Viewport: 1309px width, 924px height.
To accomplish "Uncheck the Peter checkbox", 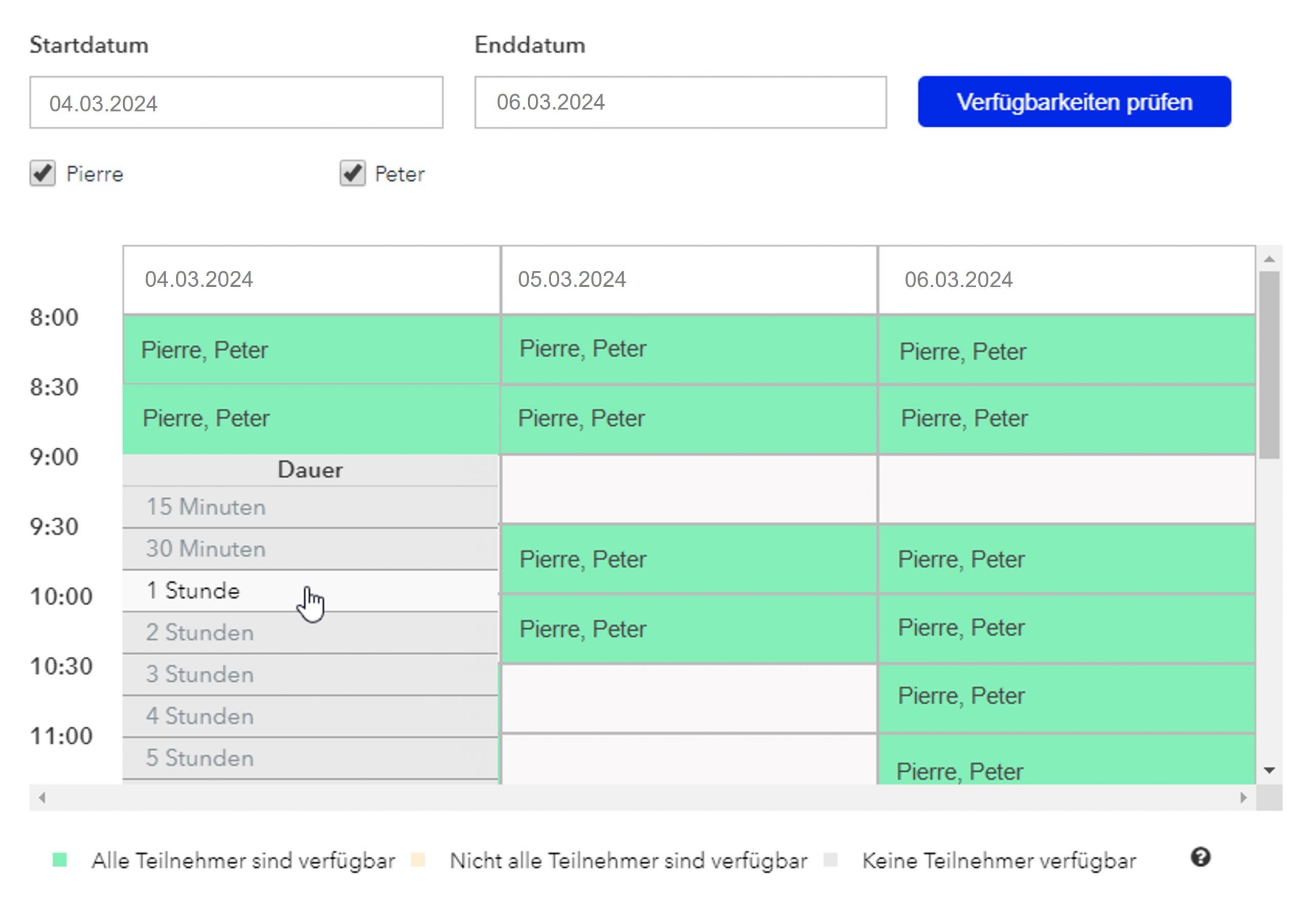I will point(352,173).
